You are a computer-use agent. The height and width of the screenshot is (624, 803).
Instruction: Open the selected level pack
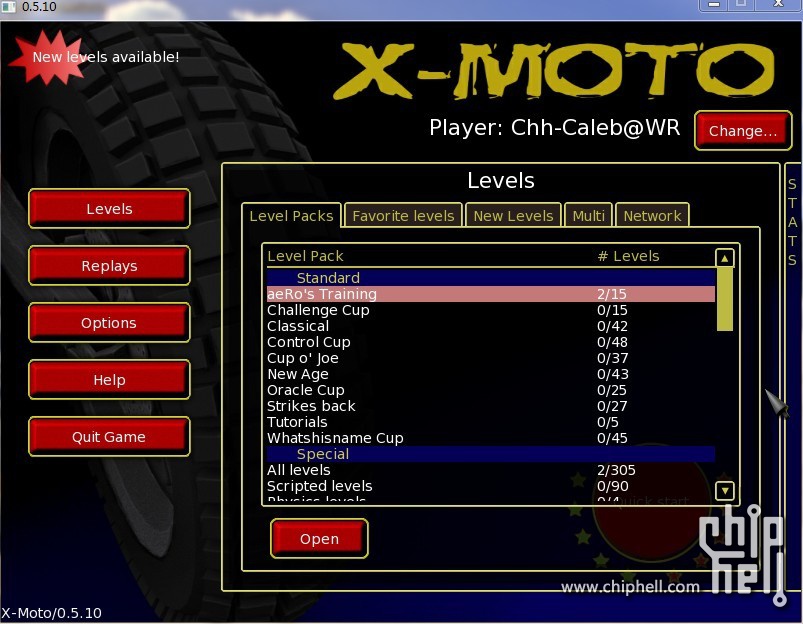(x=319, y=538)
